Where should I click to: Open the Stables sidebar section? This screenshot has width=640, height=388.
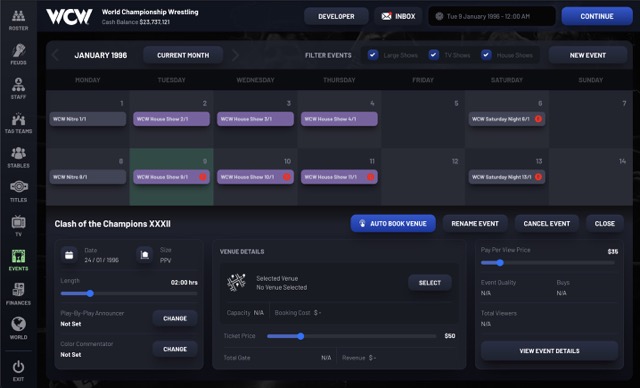click(18, 157)
